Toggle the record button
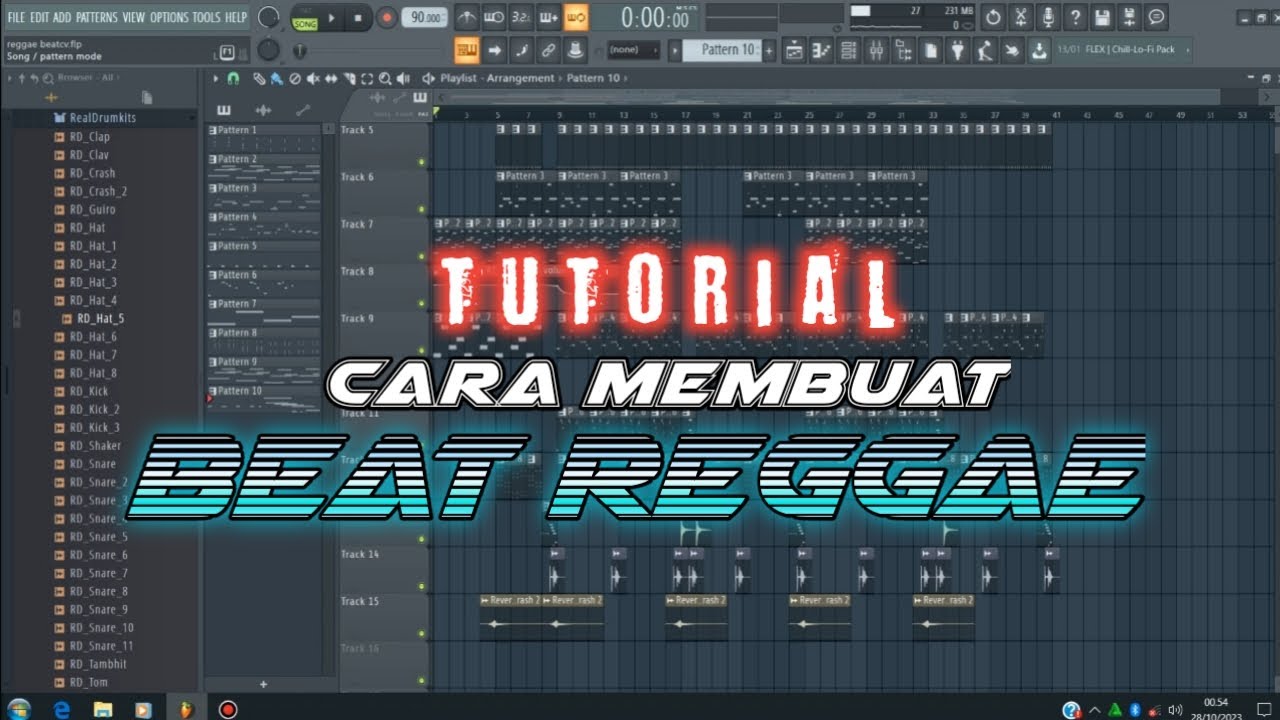Image resolution: width=1280 pixels, height=720 pixels. click(386, 18)
